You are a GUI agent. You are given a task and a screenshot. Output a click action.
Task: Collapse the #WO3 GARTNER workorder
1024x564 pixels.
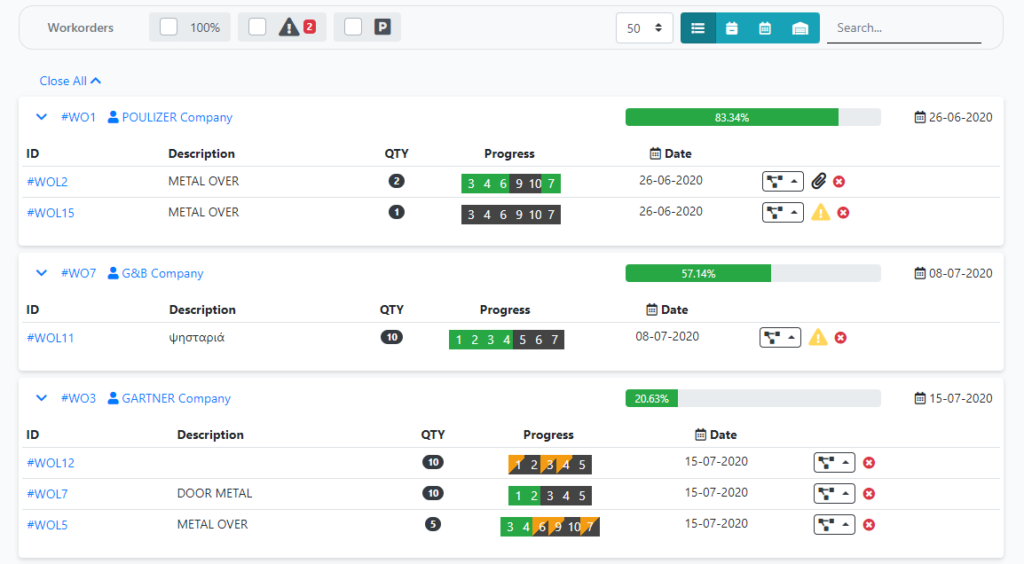(42, 398)
